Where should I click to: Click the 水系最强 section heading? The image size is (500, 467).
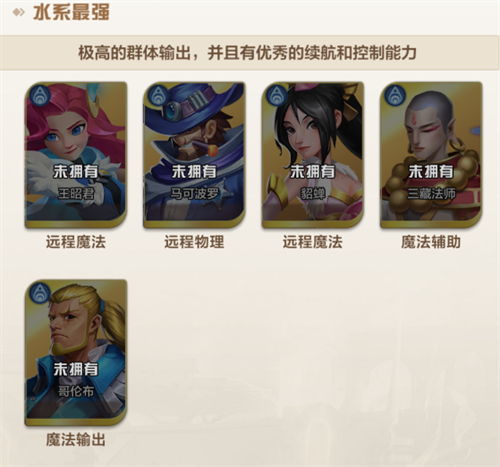pyautogui.click(x=71, y=12)
